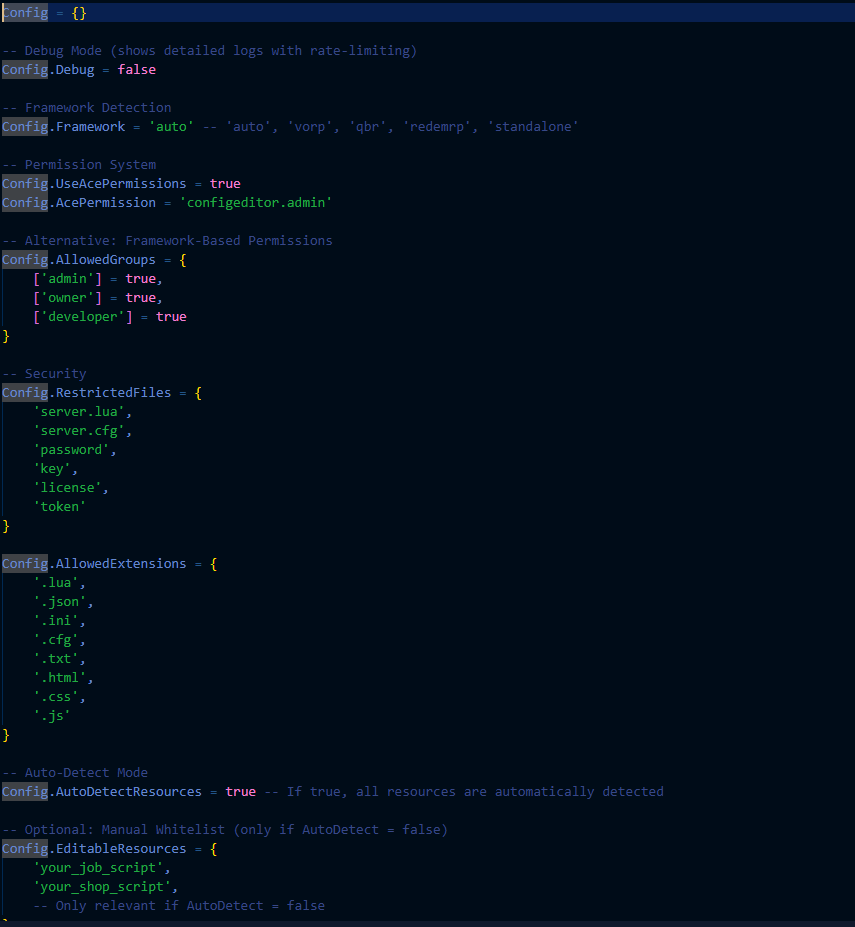855x927 pixels.
Task: Click the 'license' entry under RestrictedFiles
Action: pos(66,487)
